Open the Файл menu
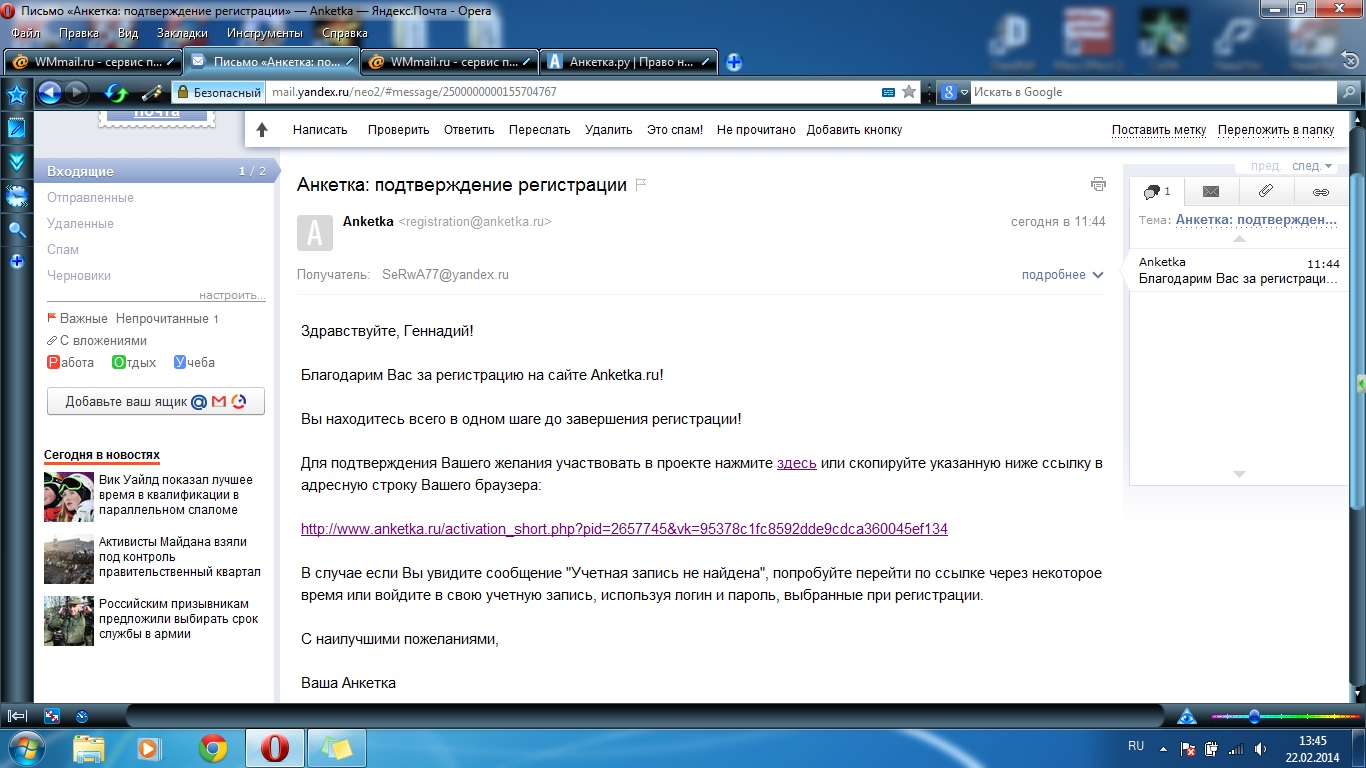Viewport: 1366px width, 768px height. click(25, 33)
